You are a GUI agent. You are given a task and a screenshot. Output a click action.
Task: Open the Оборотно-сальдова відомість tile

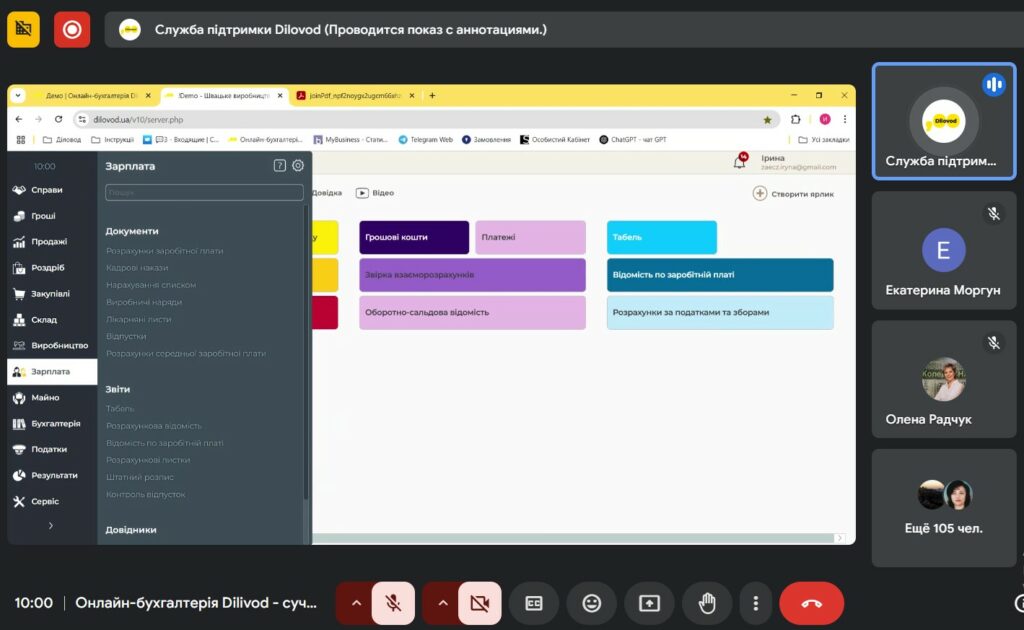(x=472, y=312)
